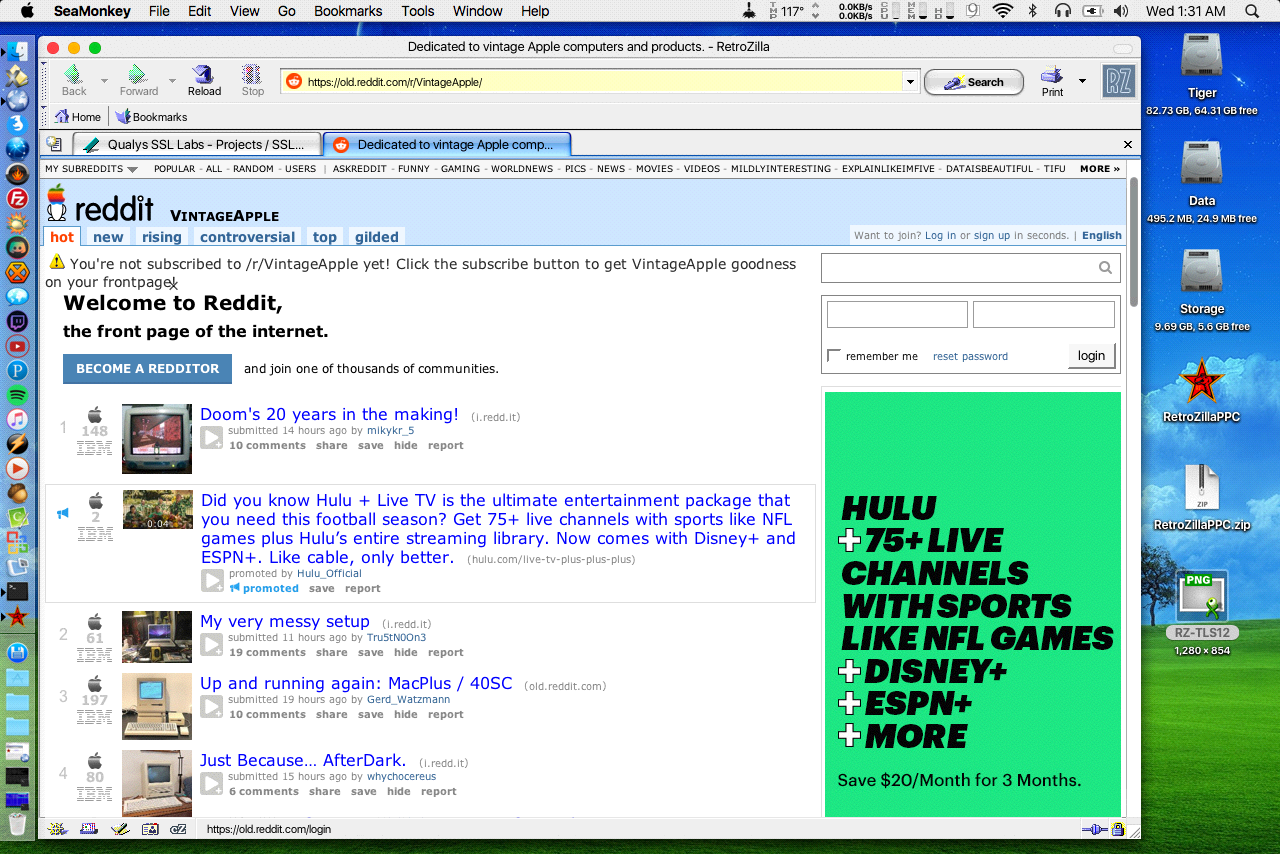Downvote the Doom's 20 years post
This screenshot has height=854, width=1280.
tap(94, 449)
